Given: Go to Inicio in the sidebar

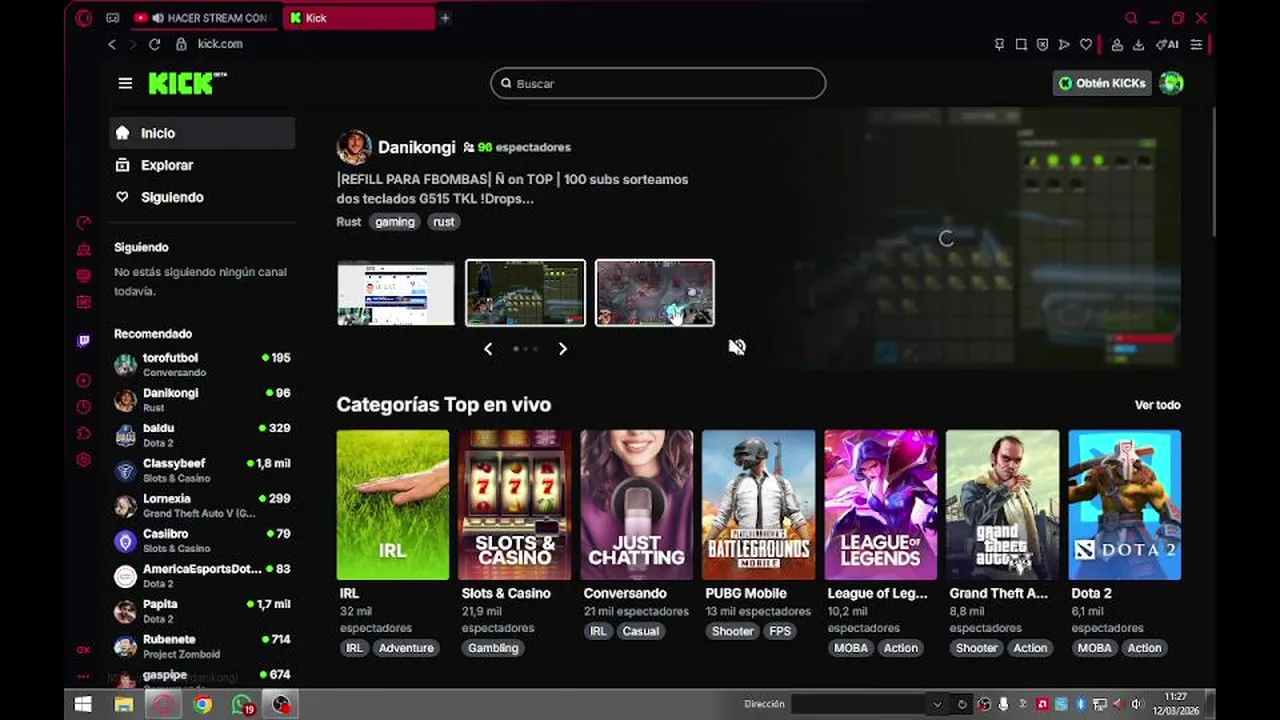Looking at the screenshot, I should (x=202, y=133).
